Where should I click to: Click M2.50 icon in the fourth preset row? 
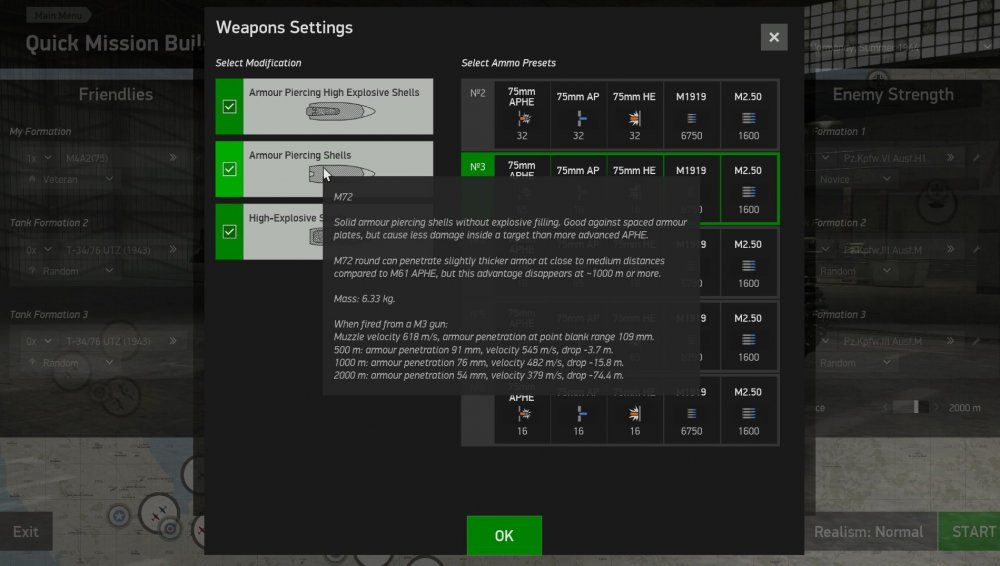click(x=749, y=339)
